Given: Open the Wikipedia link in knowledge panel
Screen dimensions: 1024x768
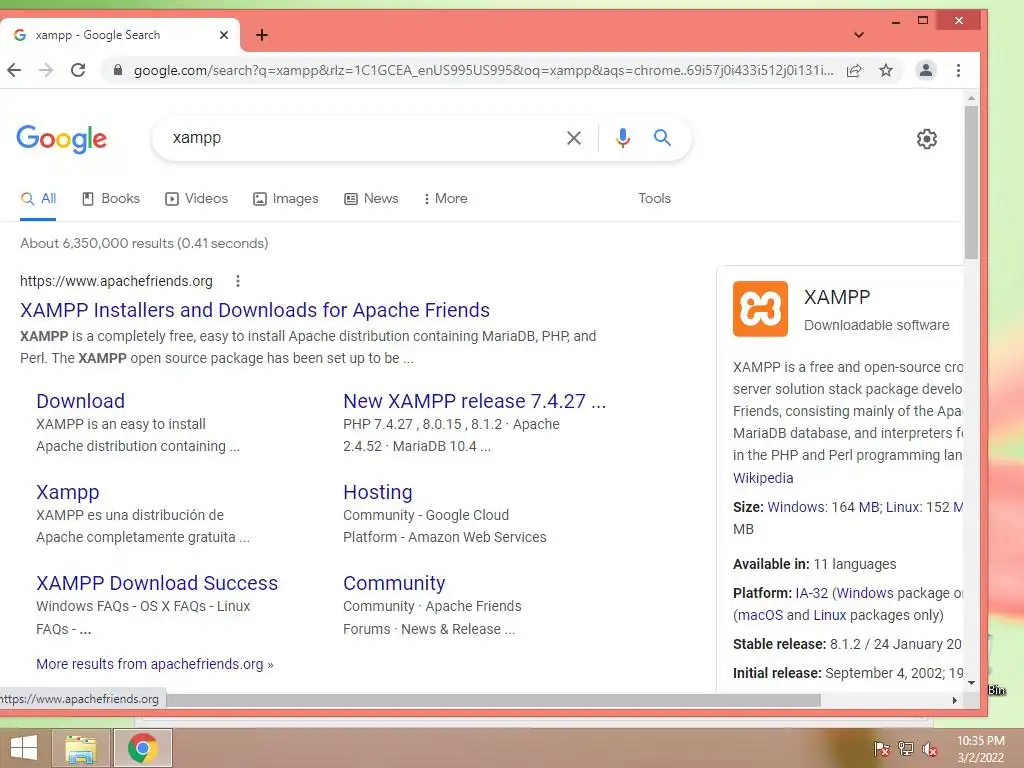Looking at the screenshot, I should (763, 478).
